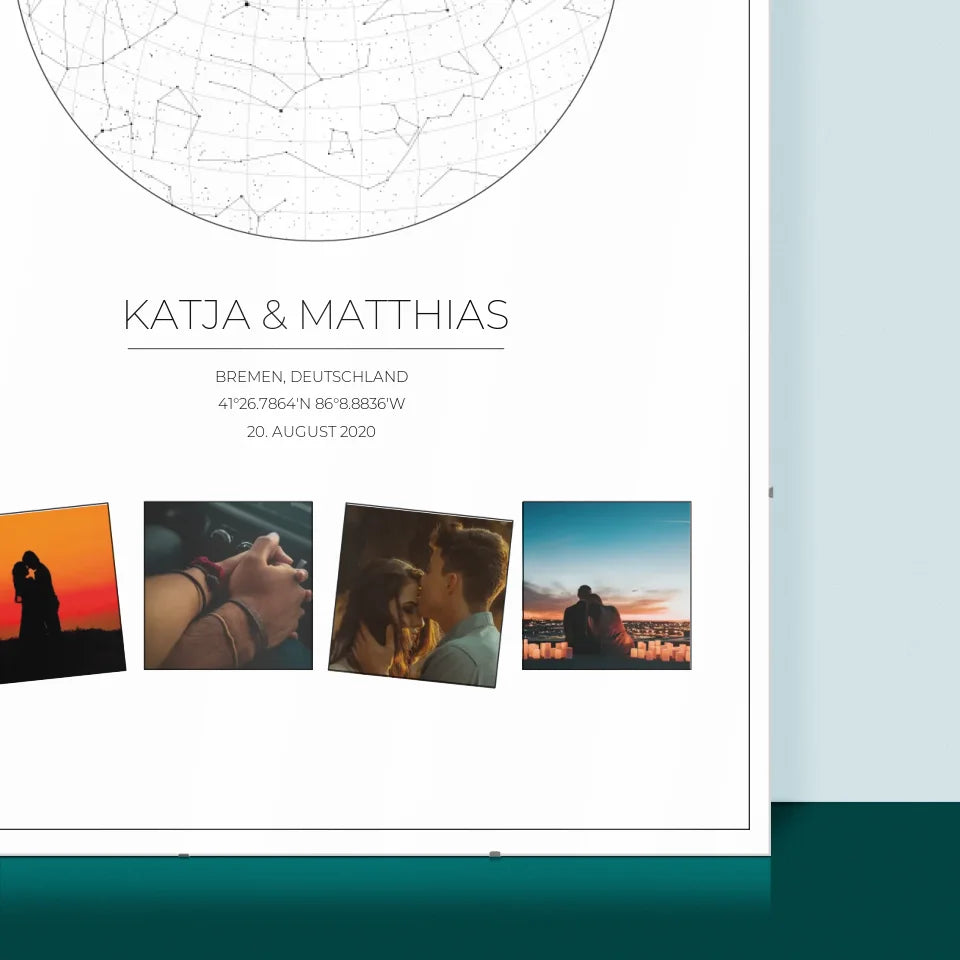Open the forehead kiss photo
The height and width of the screenshot is (960, 960).
pos(420,595)
